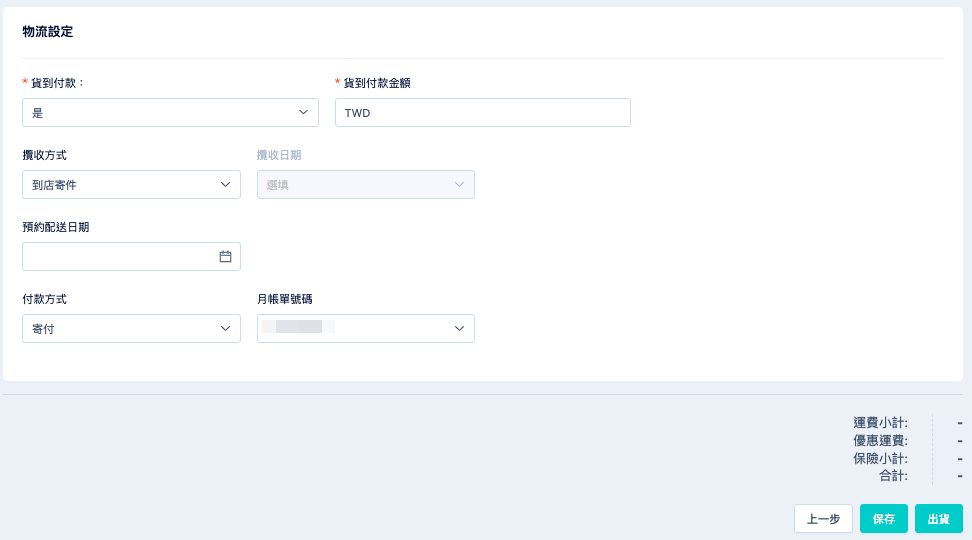Click the 物流設定 heading text
The width and height of the screenshot is (972, 540).
48,32
